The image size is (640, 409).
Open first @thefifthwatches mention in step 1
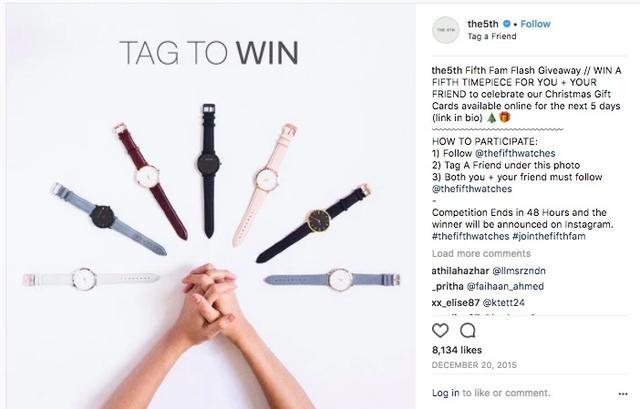point(515,153)
